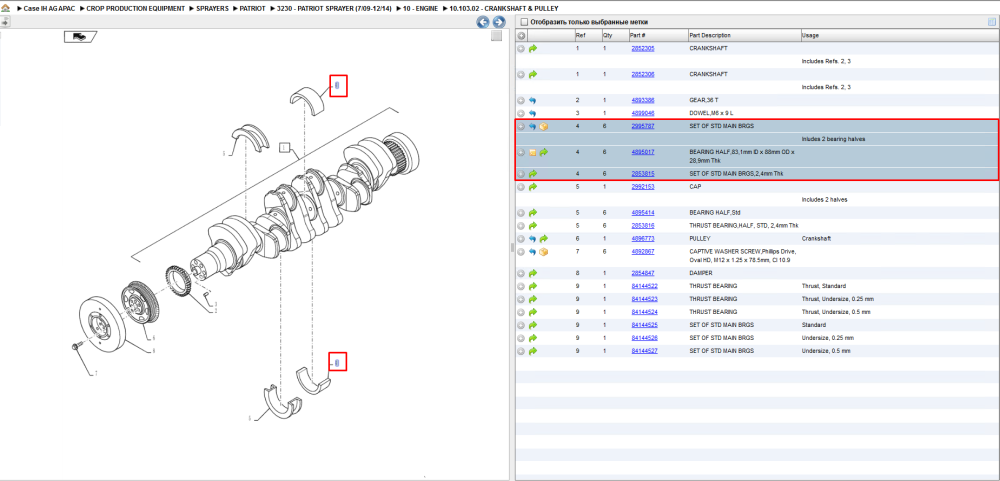Enable 'Отобразить только выбранные метки' checkbox
This screenshot has width=1000, height=481.
523,22
